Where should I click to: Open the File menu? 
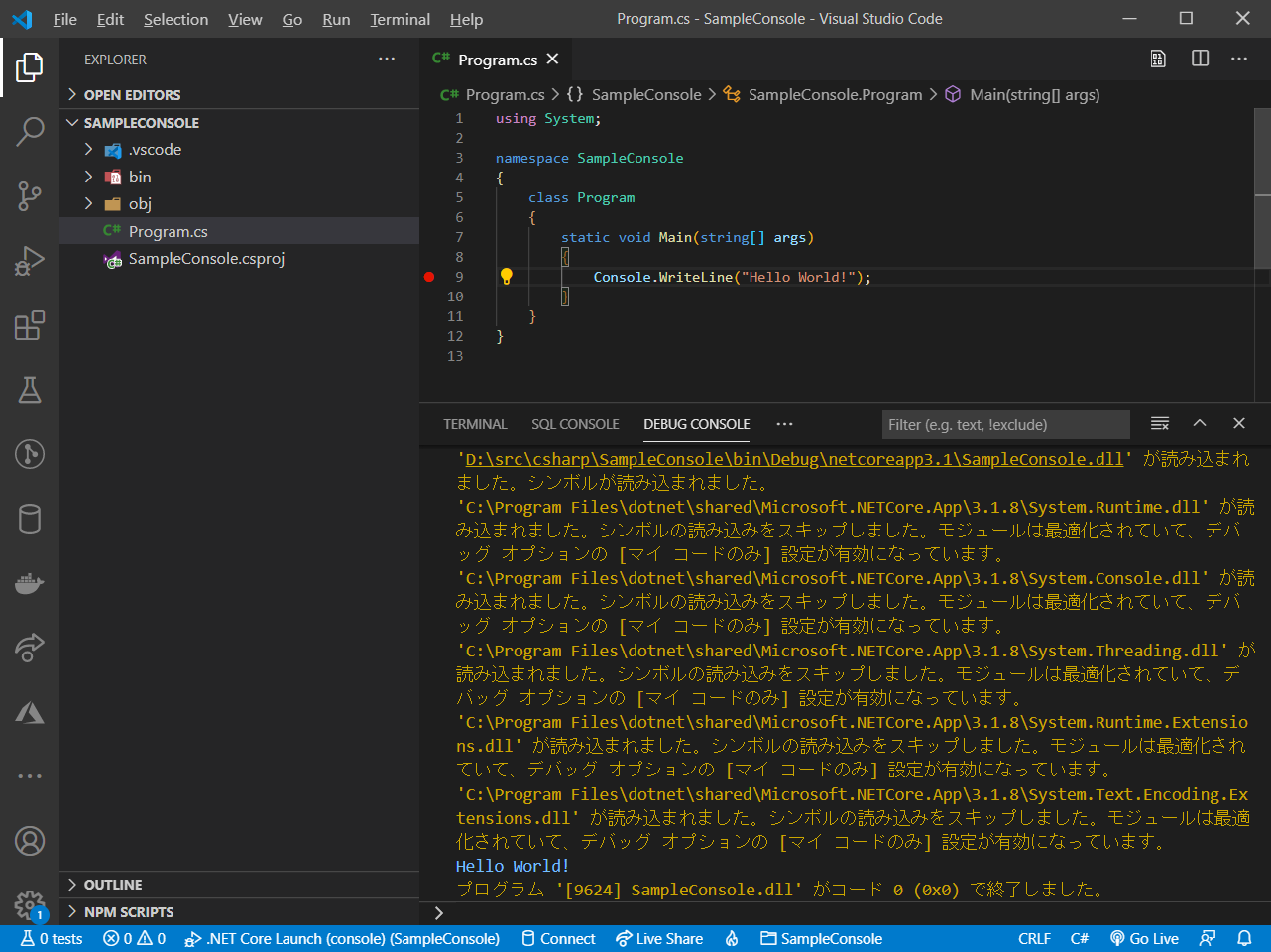click(65, 19)
